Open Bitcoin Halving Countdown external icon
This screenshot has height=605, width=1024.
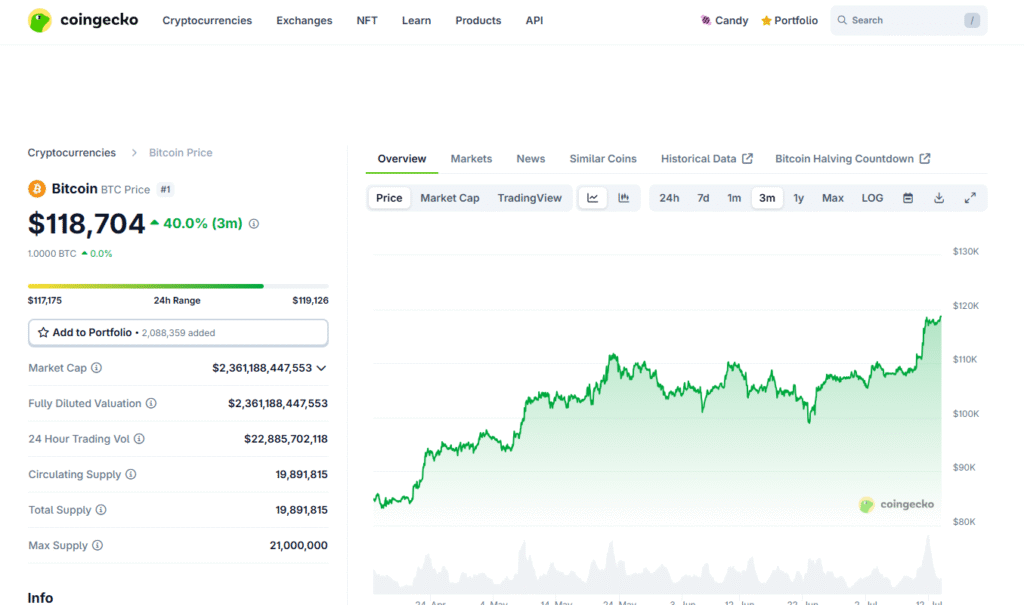(x=925, y=159)
